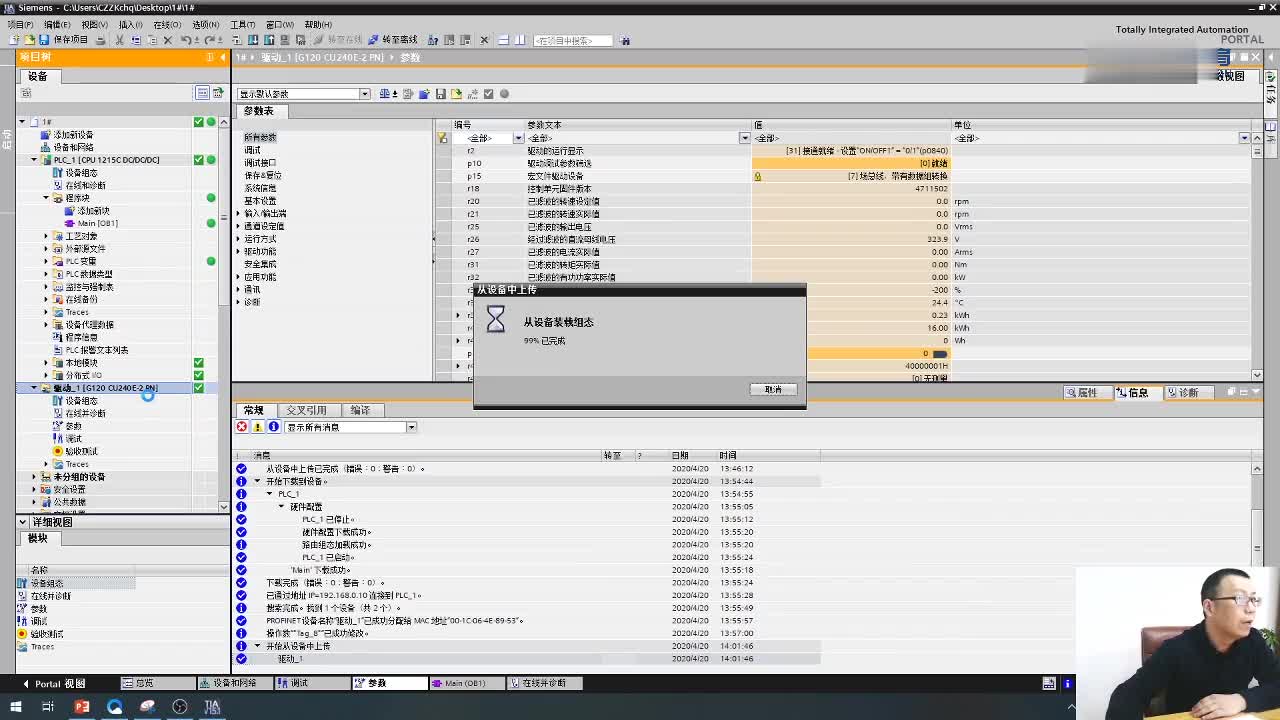Click the grey circle icon in parameter toolbar
Screen dimensions: 1280x720
pos(504,94)
